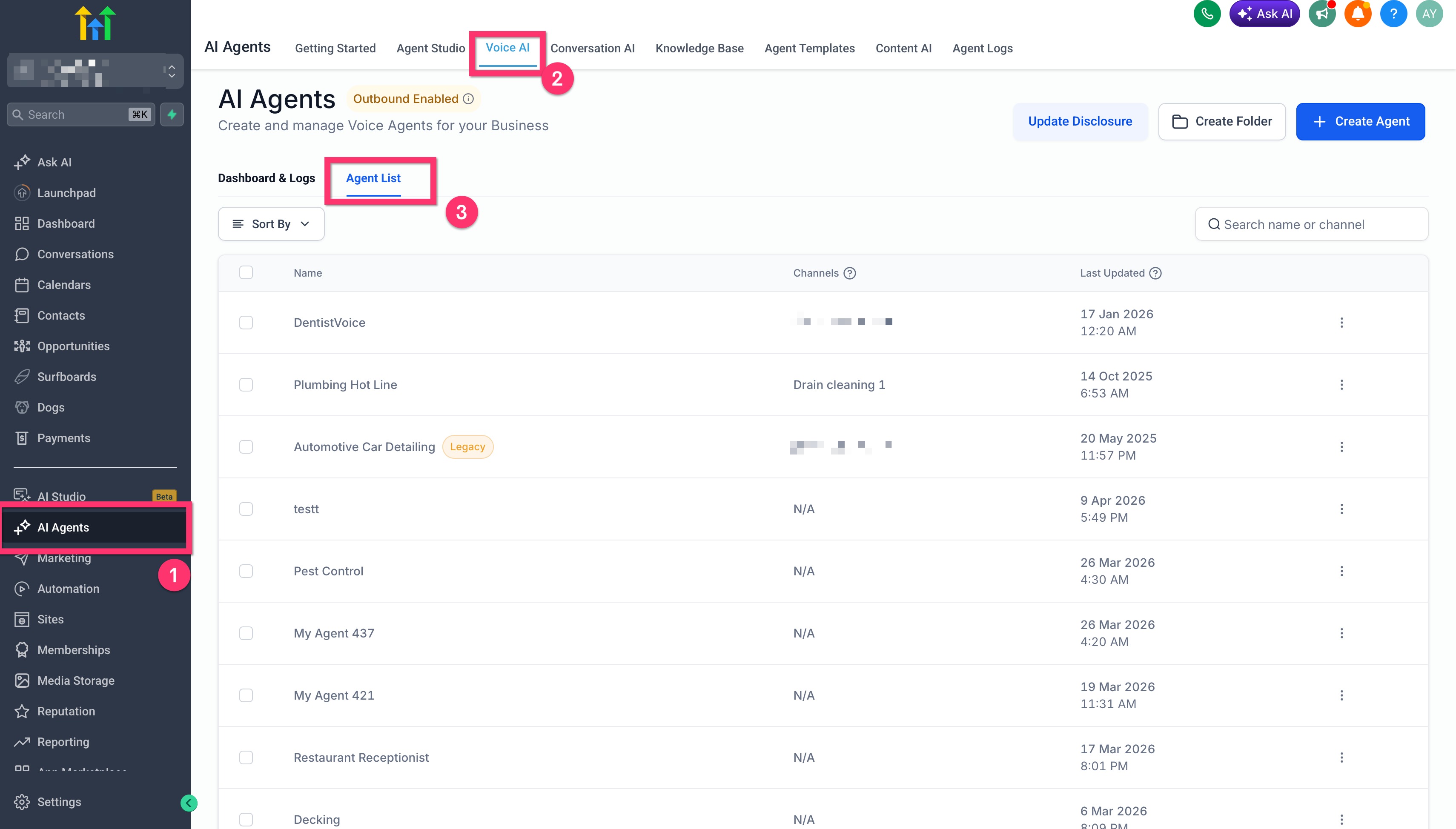Open three-dot menu for DentistVoice row
Image resolution: width=1456 pixels, height=829 pixels.
[1341, 323]
